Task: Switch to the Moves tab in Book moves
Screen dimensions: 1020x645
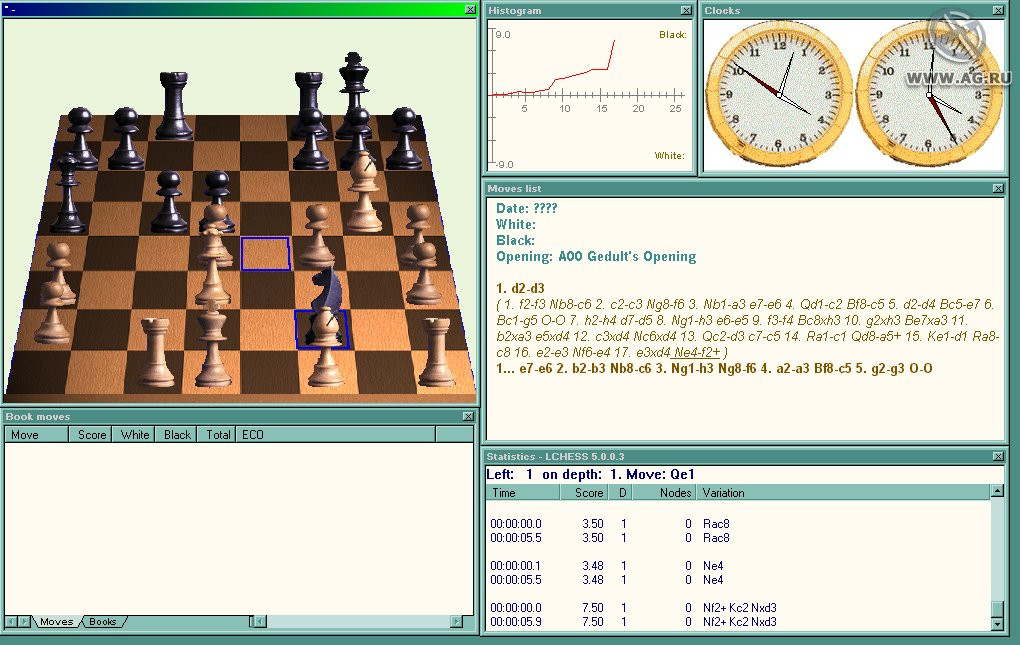Action: click(x=56, y=622)
